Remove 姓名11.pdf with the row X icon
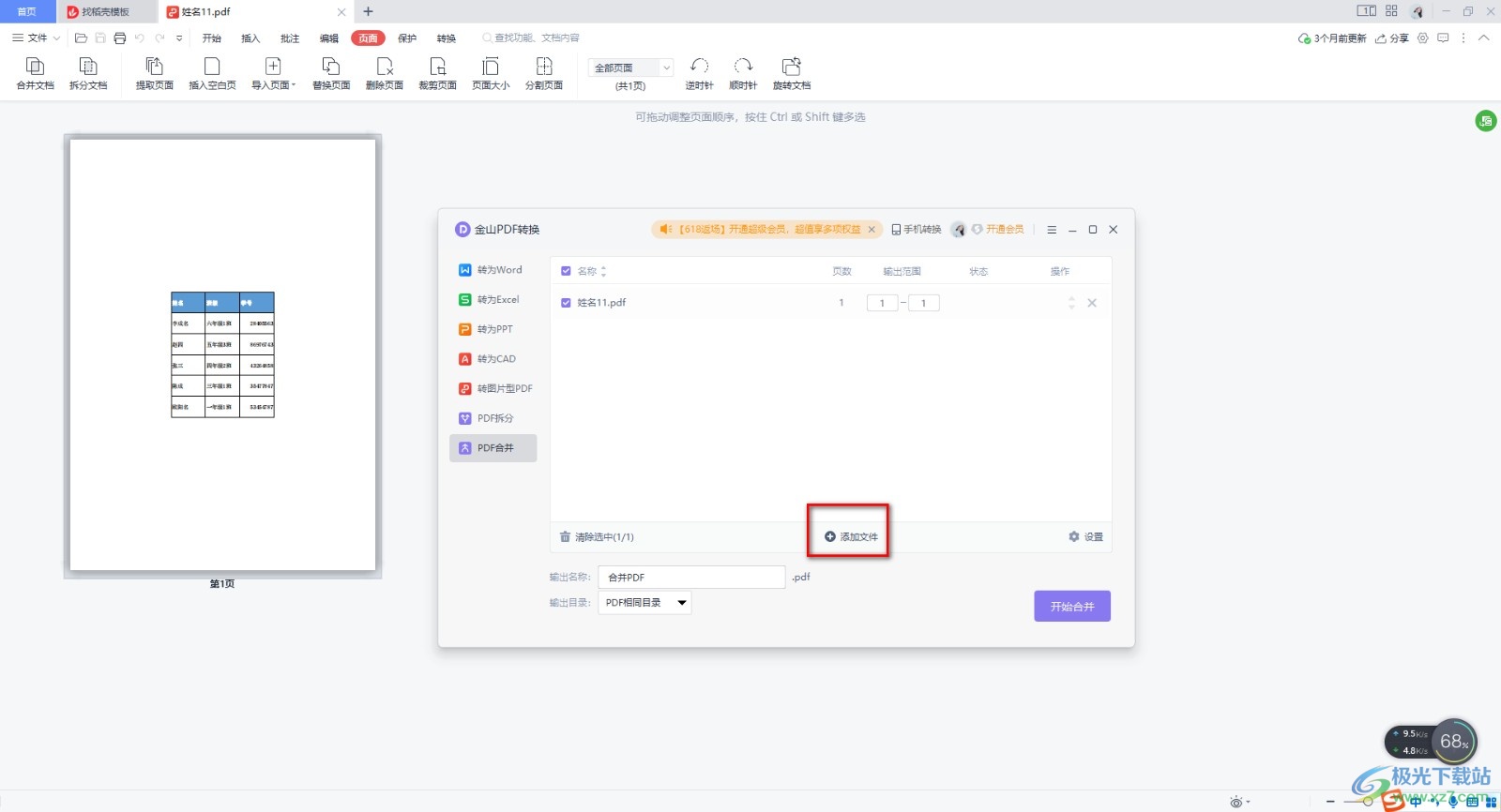The height and width of the screenshot is (812, 1501). (1092, 303)
